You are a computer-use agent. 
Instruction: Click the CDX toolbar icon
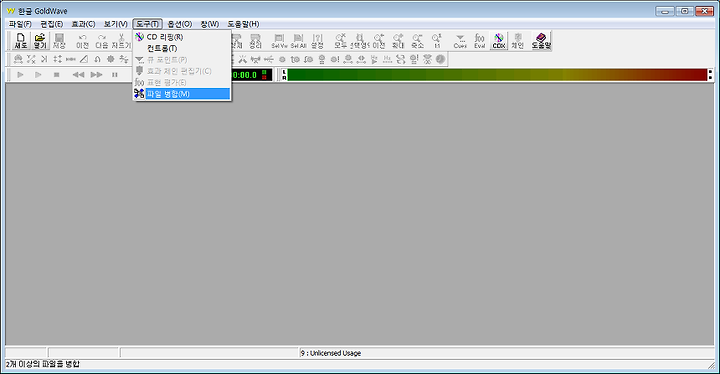[499, 40]
